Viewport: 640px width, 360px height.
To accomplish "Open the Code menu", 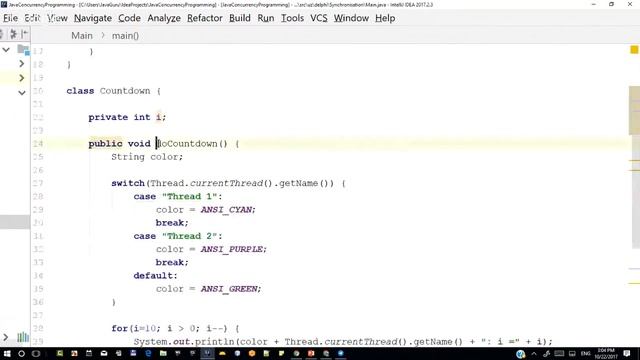I will tap(129, 18).
